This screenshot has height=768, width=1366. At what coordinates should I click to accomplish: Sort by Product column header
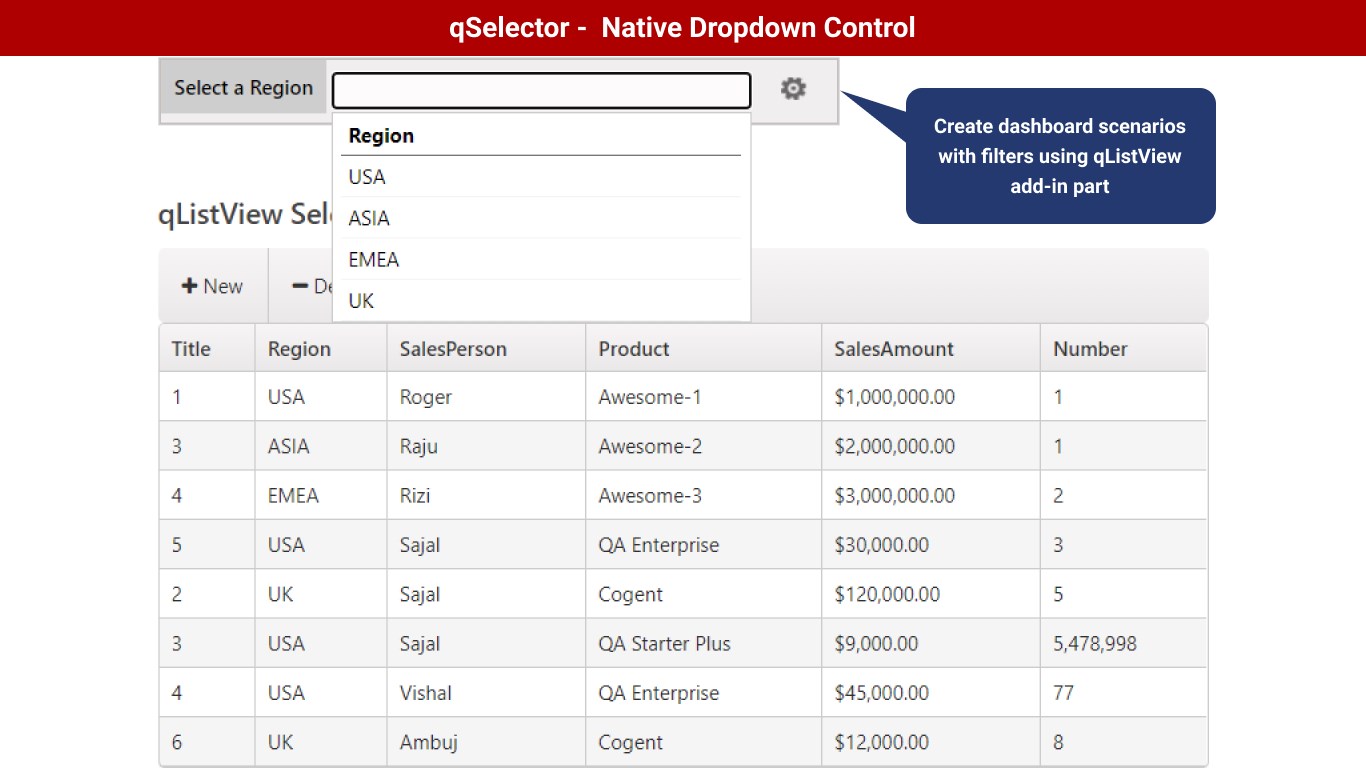(634, 349)
